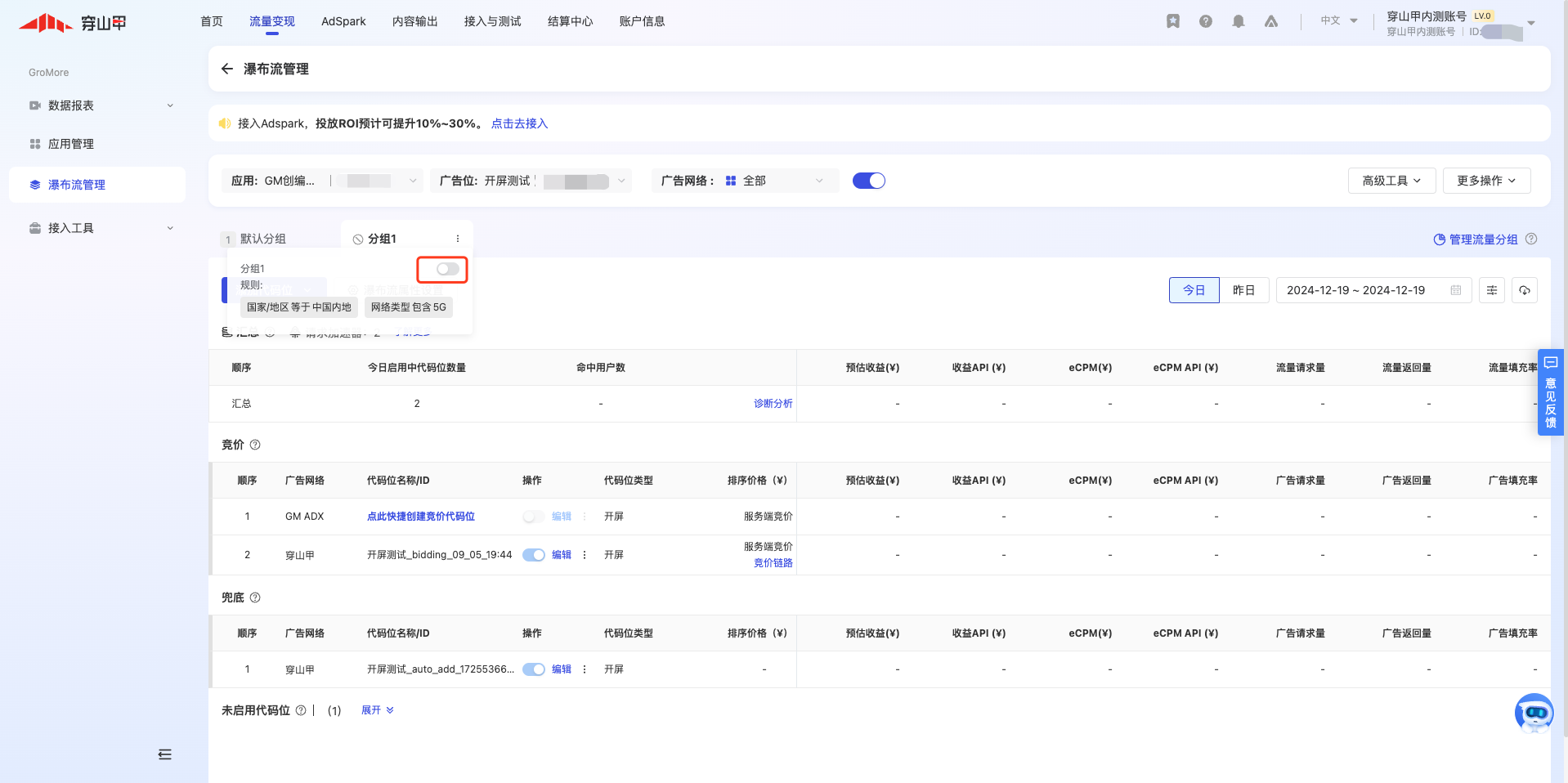Open 结算中心 in top navigation
Image resolution: width=1568 pixels, height=783 pixels.
[x=571, y=21]
